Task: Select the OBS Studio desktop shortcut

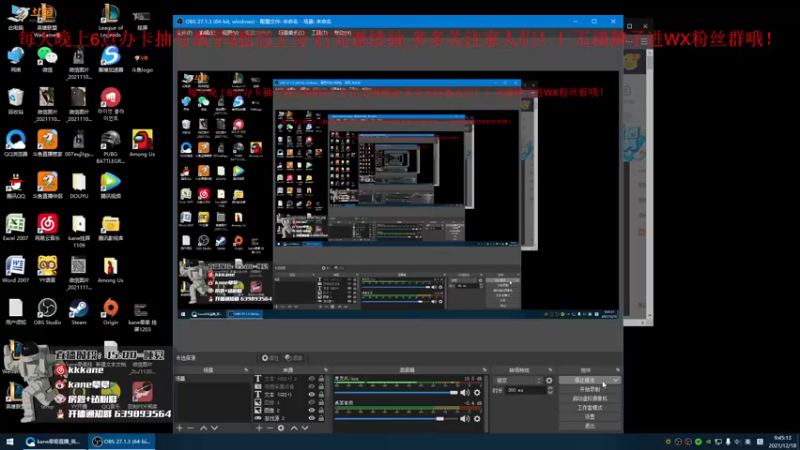Action: pos(47,311)
